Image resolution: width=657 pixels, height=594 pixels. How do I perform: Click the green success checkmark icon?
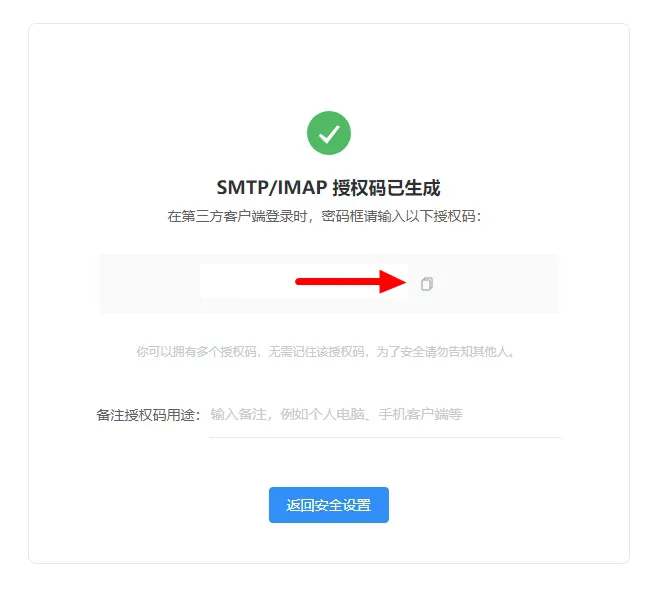click(x=328, y=133)
